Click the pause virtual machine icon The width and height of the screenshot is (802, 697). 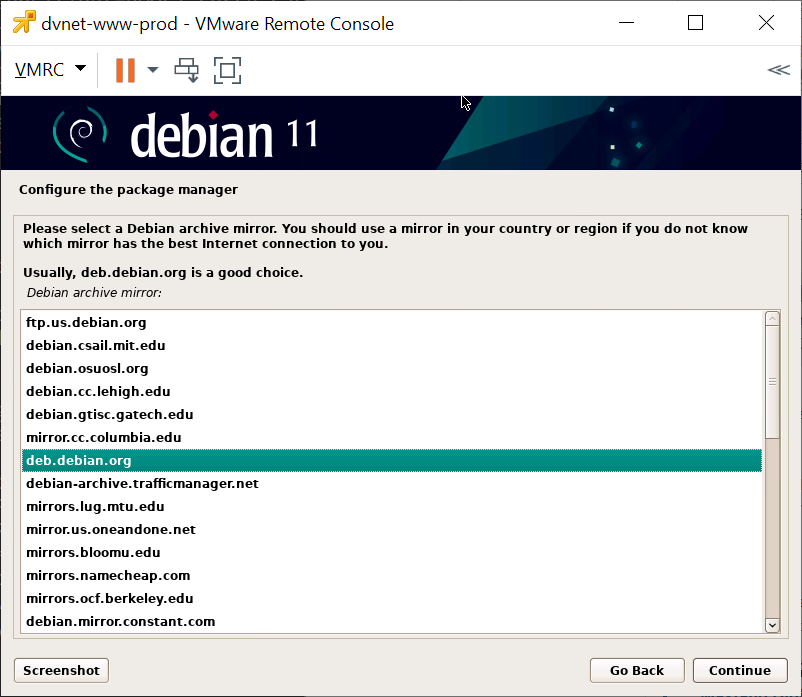pos(125,70)
